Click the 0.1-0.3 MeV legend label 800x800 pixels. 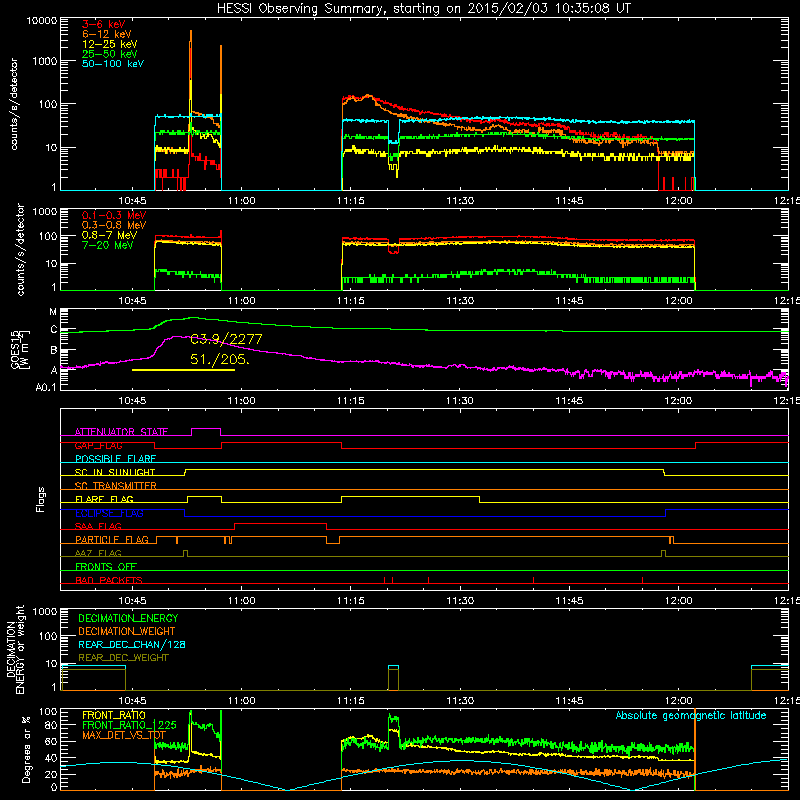114,215
